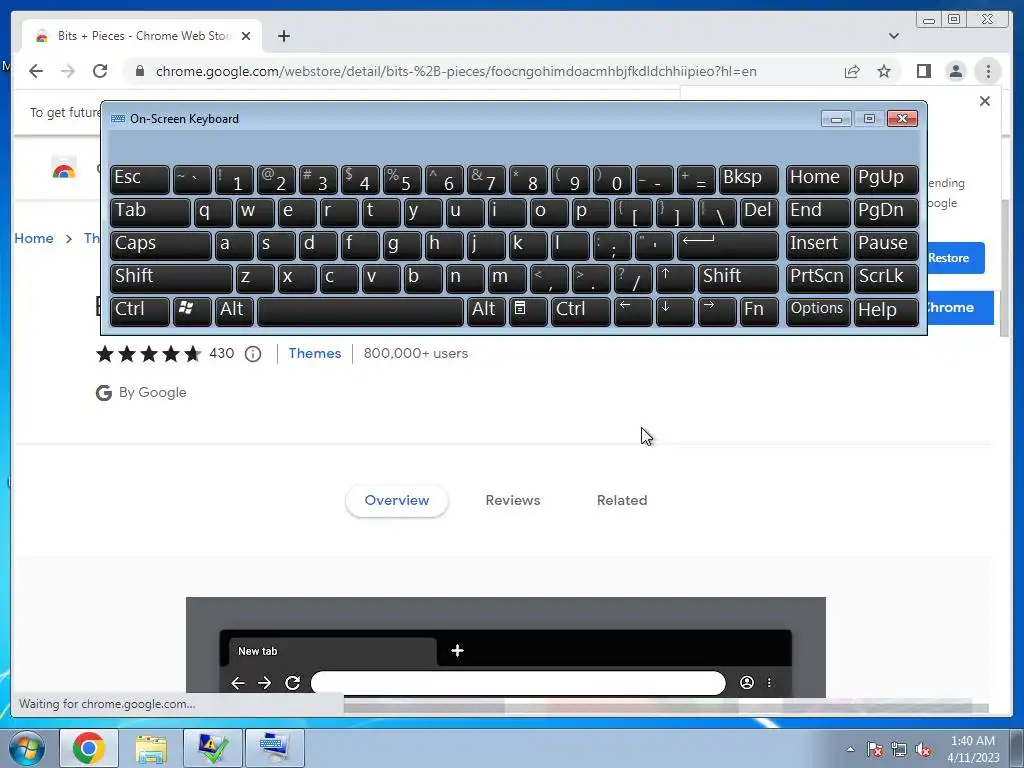Click the muted volume tray icon
1024x768 pixels.
click(923, 750)
